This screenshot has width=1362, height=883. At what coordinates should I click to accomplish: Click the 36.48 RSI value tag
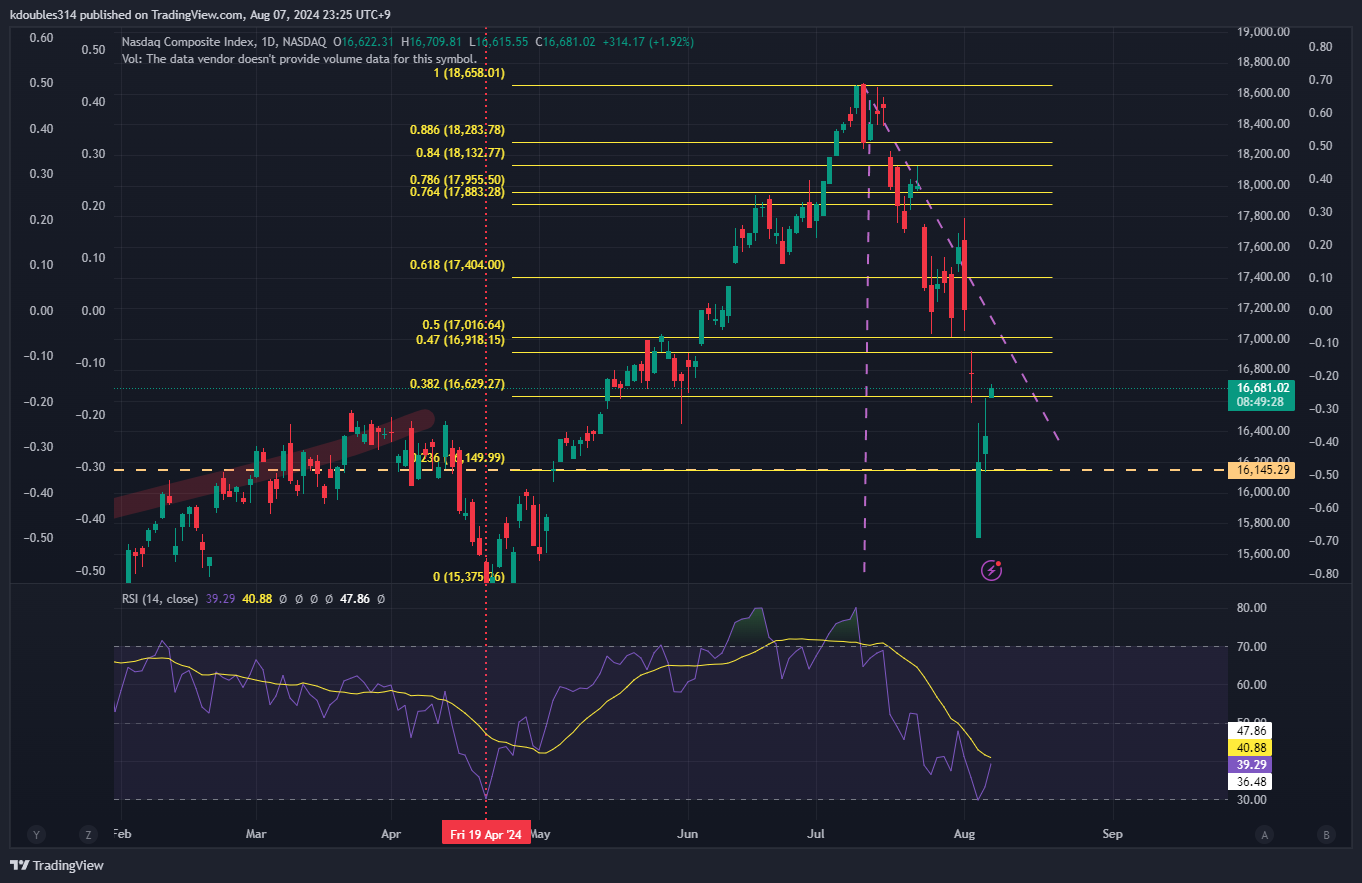tap(1252, 780)
